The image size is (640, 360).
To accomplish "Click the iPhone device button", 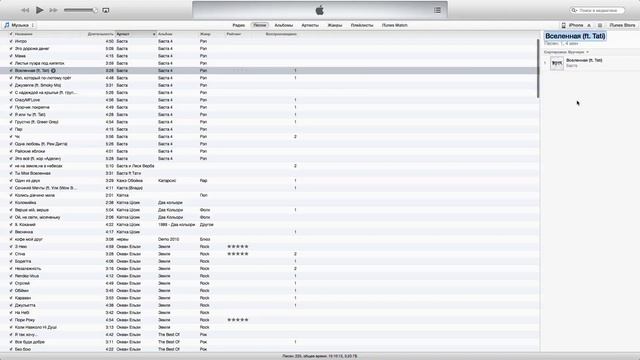I will tap(576, 25).
